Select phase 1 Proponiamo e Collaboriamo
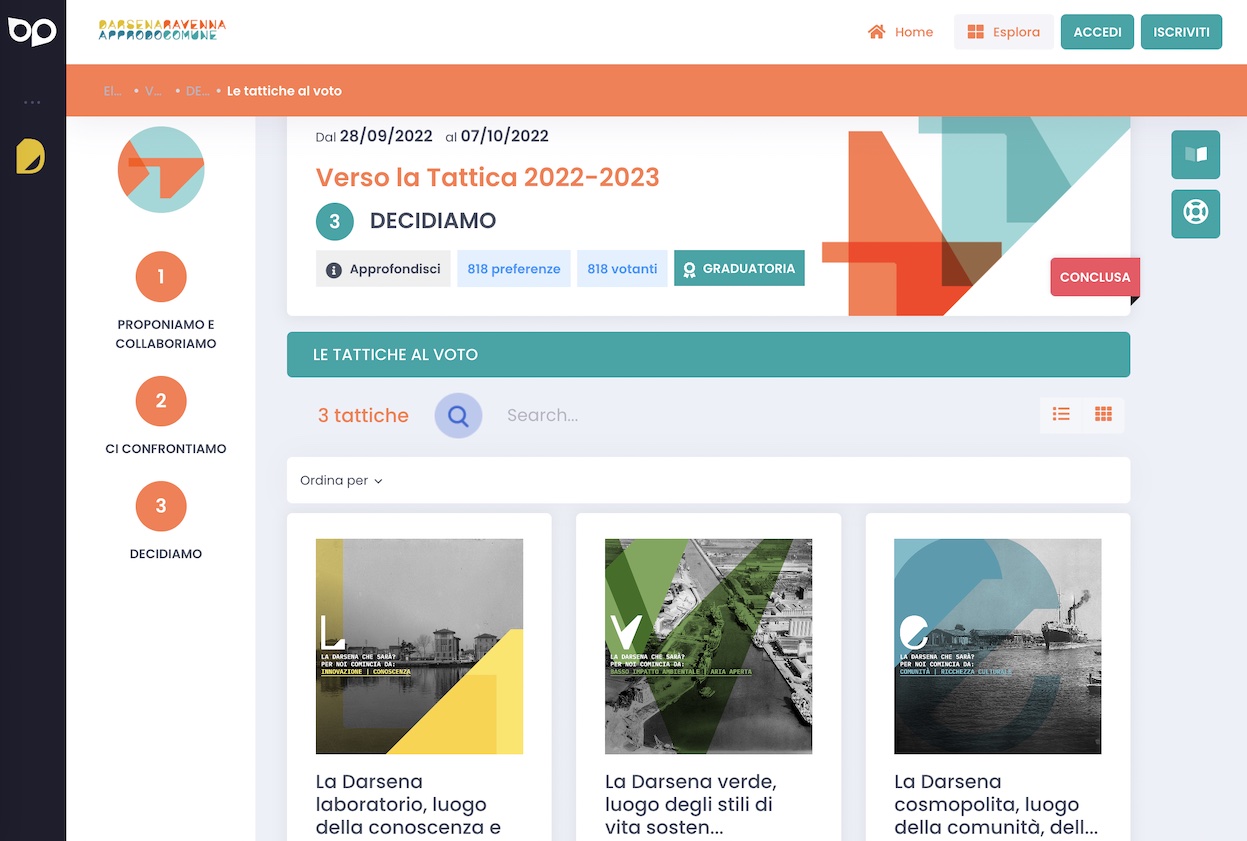The width and height of the screenshot is (1247, 841). 161,277
